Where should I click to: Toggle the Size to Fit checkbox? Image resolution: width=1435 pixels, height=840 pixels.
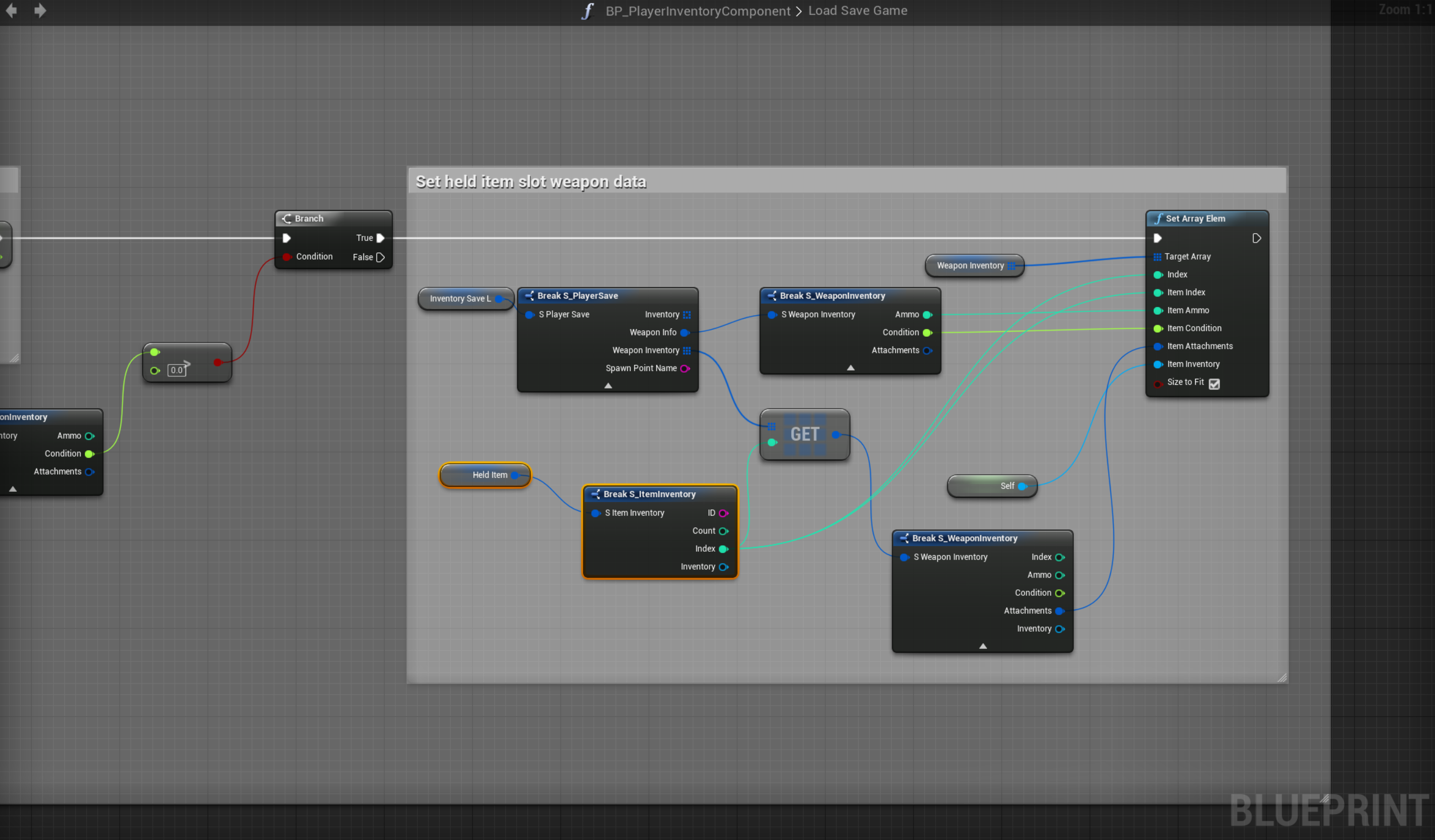pyautogui.click(x=1214, y=384)
